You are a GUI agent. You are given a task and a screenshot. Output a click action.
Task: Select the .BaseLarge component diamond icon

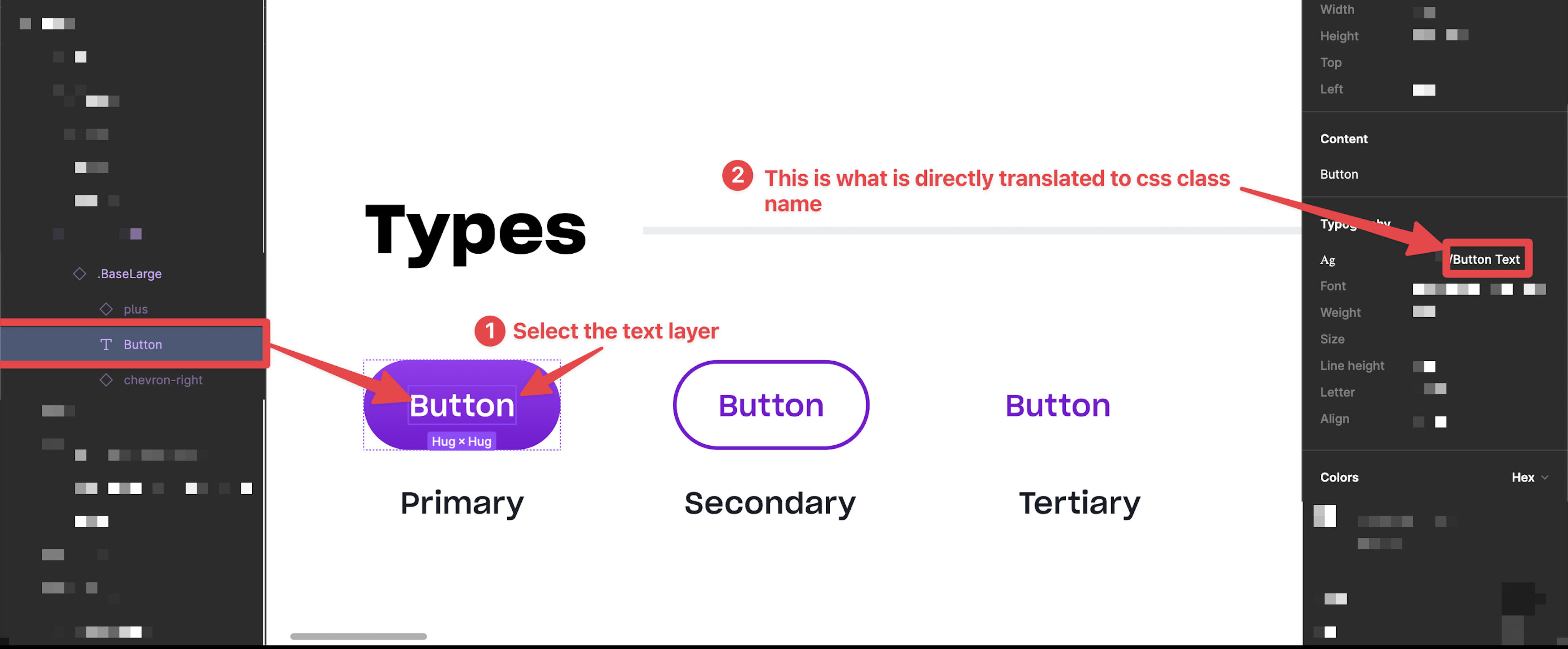click(x=80, y=273)
